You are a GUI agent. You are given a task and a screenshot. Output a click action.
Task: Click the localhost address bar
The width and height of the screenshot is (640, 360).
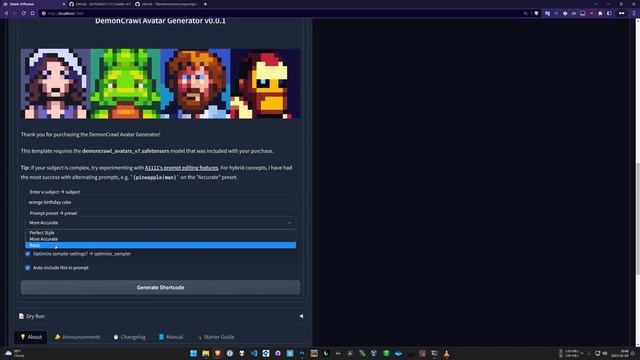click(x=282, y=13)
